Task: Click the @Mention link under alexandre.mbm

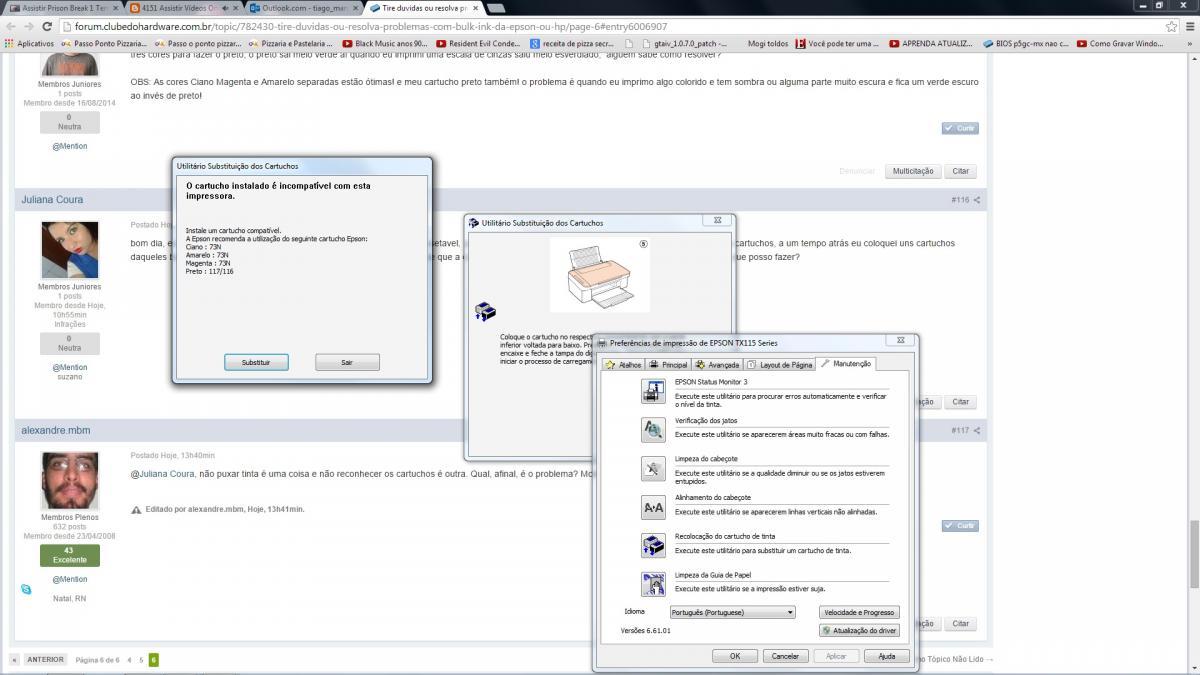Action: (x=70, y=579)
